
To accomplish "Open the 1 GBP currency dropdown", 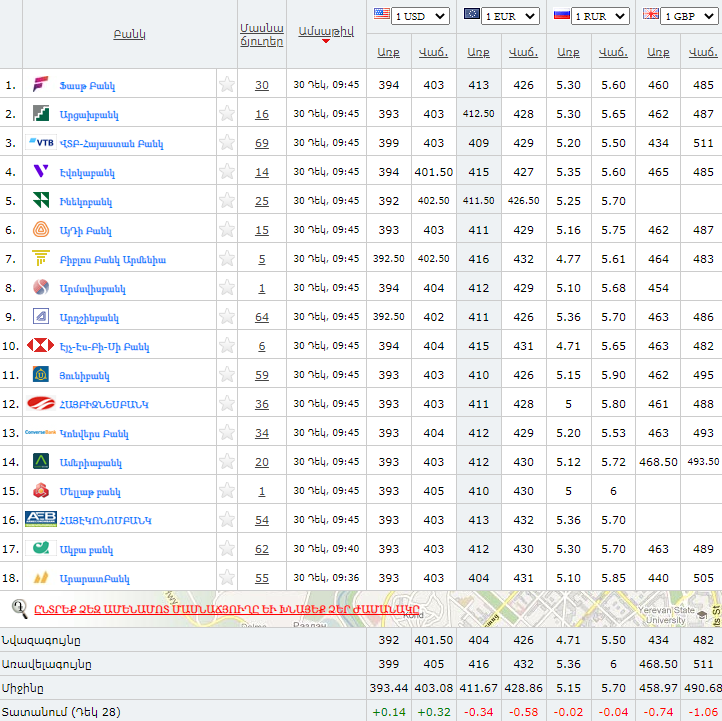I will point(689,16).
